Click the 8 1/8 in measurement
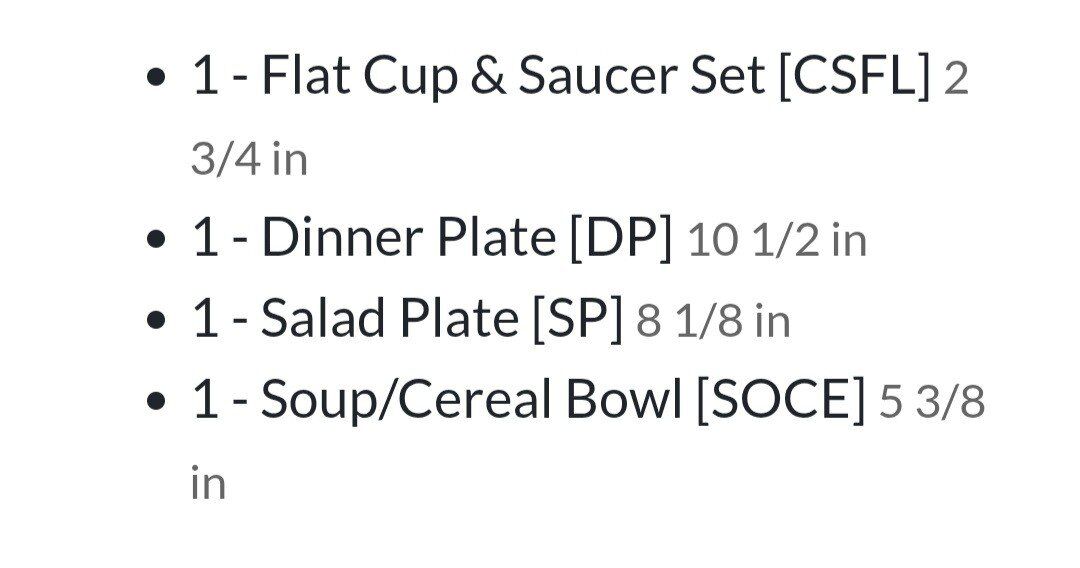The width and height of the screenshot is (1080, 568). (x=713, y=322)
